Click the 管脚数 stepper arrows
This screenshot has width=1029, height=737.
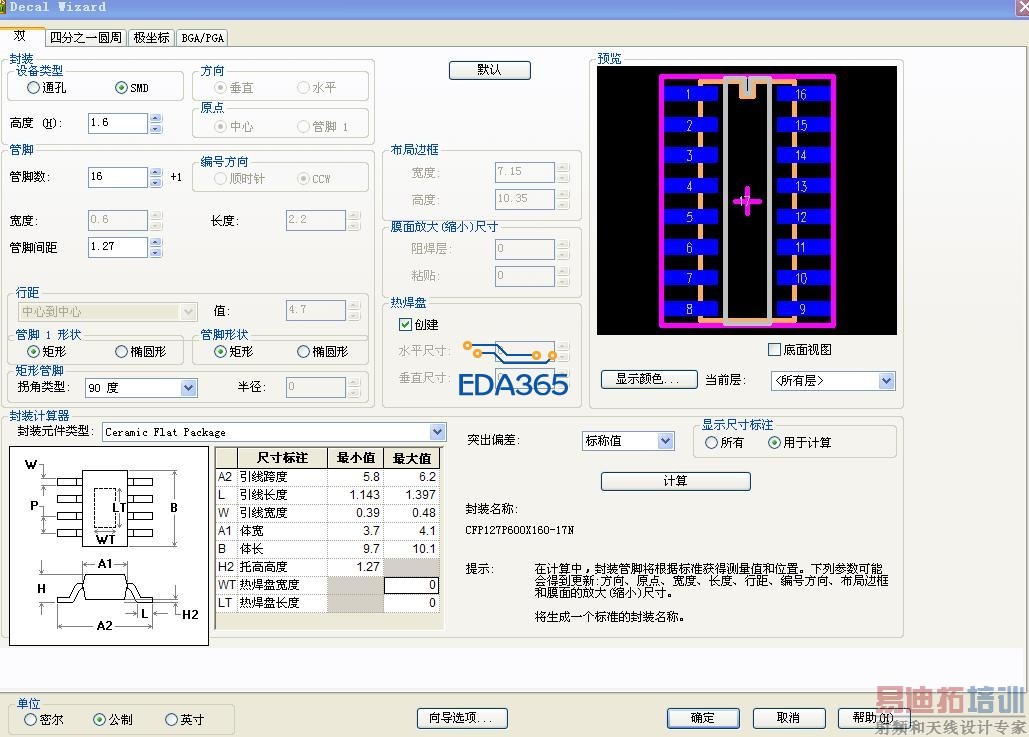[156, 177]
